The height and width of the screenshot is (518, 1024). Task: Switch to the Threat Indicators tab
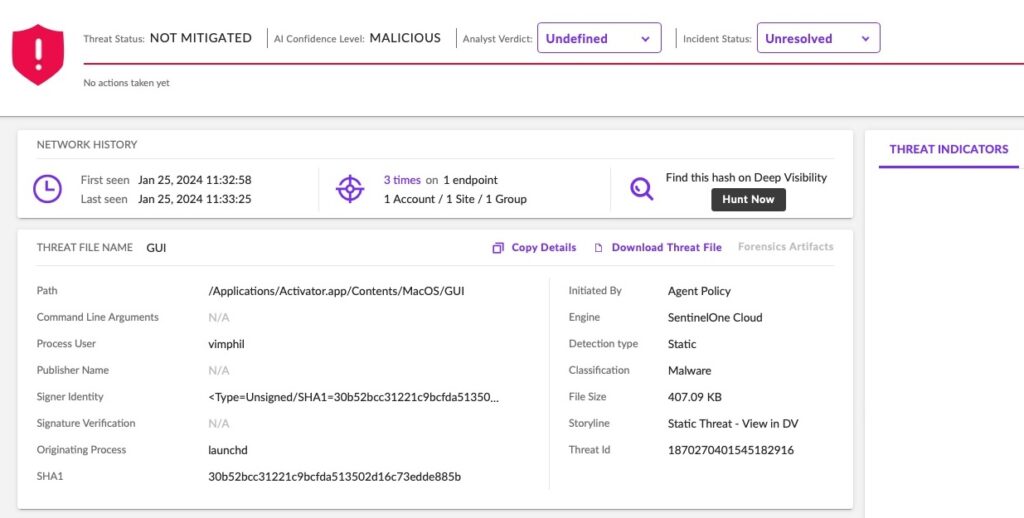(x=948, y=149)
